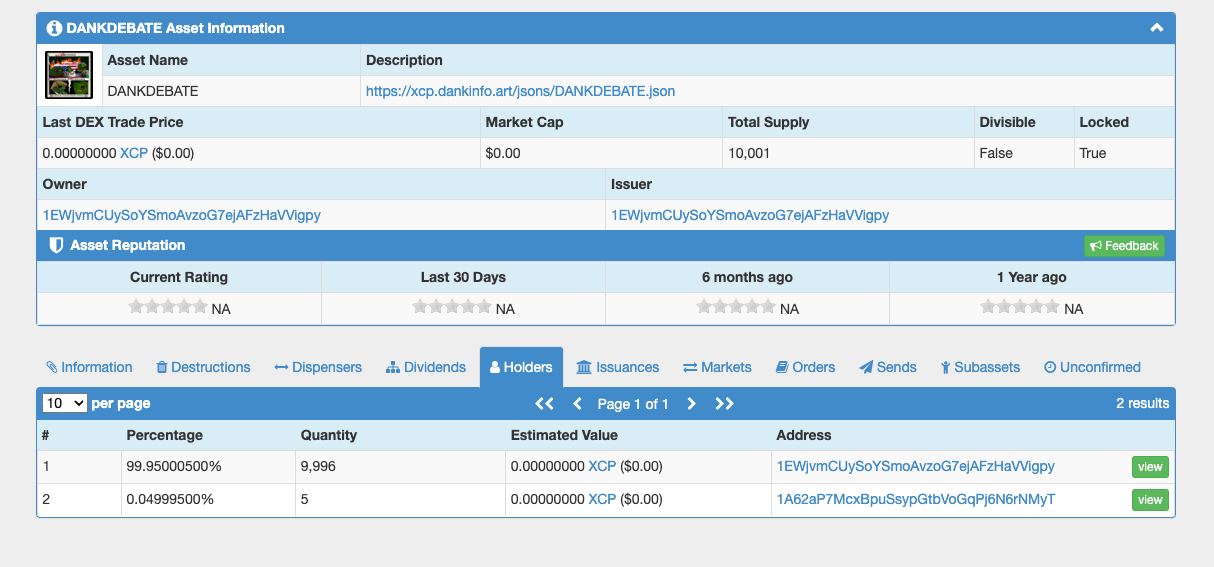Screen dimensions: 1214x567
Task: Open the Dividends tab
Action: coord(426,367)
